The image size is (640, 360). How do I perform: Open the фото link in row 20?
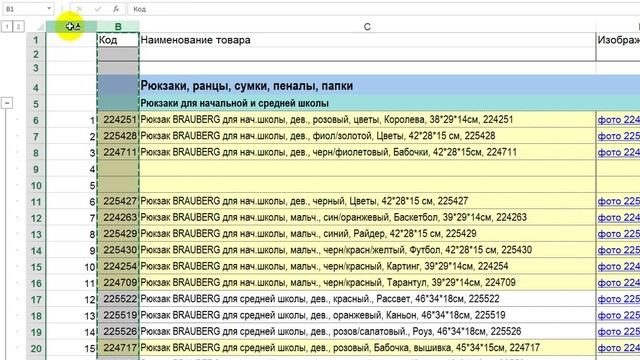pyautogui.click(x=619, y=348)
